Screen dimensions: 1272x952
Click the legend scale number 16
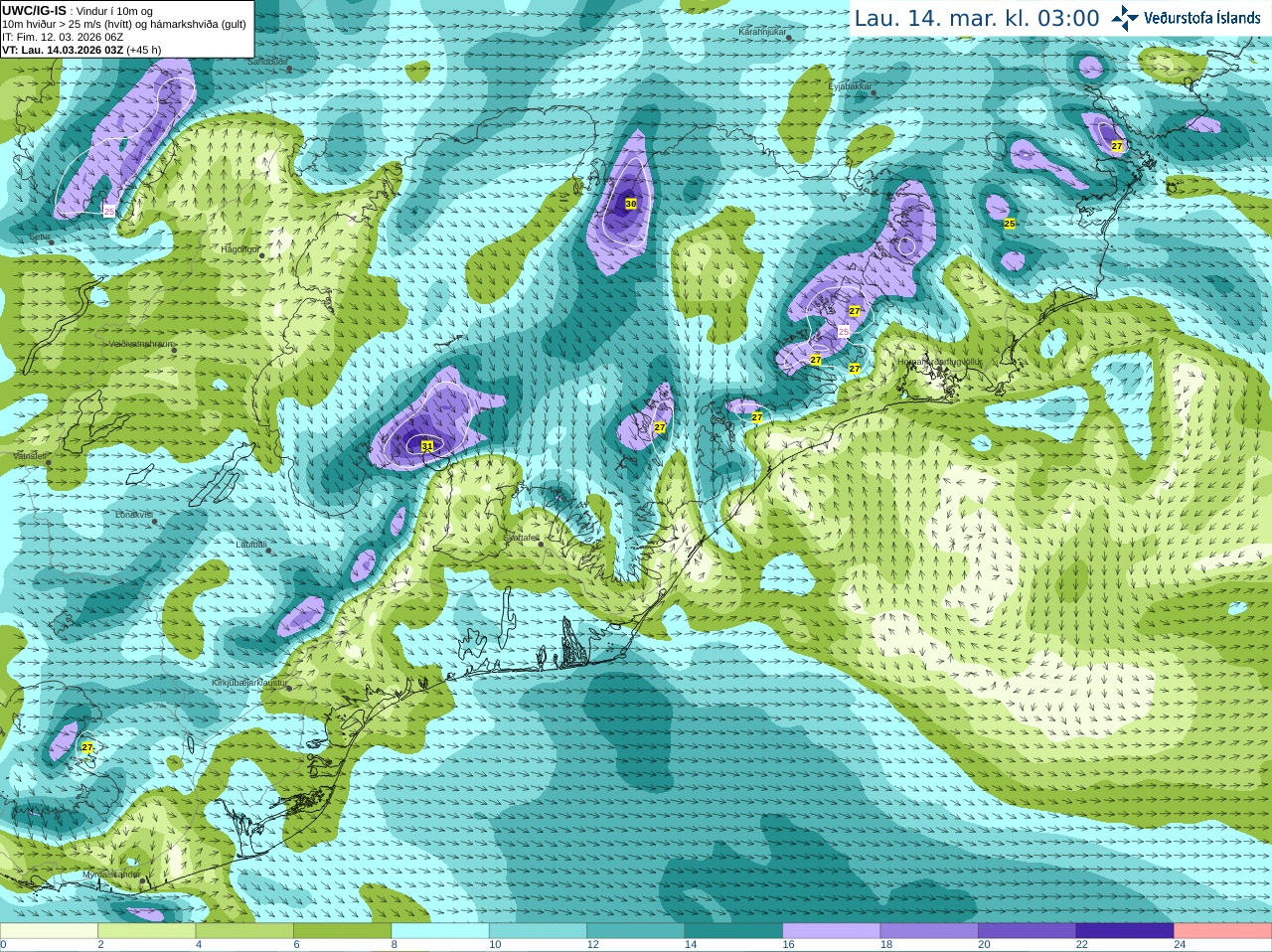788,945
